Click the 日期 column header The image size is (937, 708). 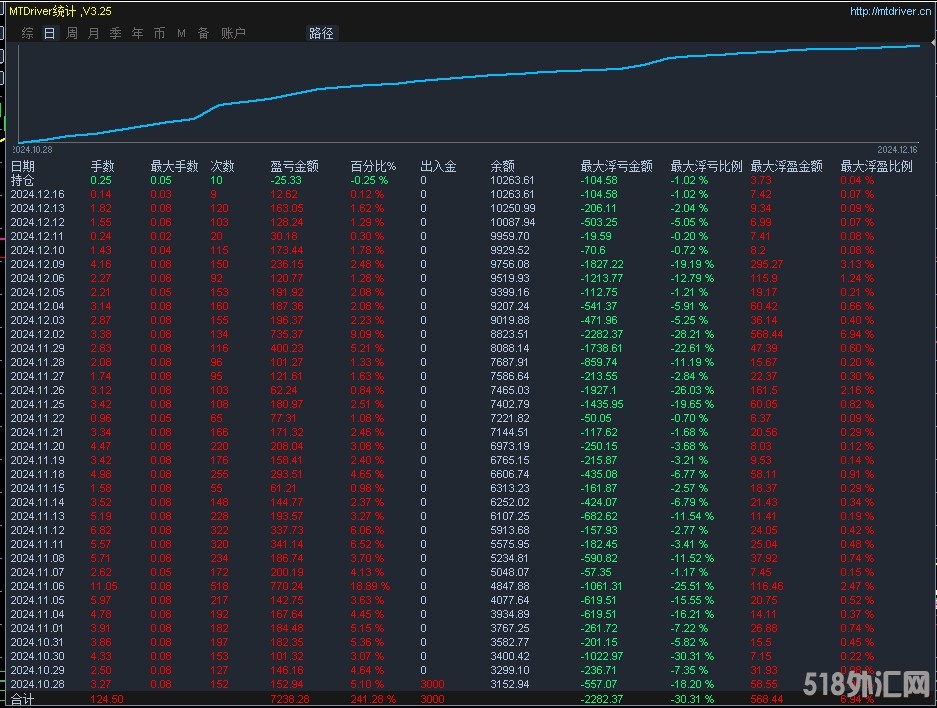pos(23,167)
